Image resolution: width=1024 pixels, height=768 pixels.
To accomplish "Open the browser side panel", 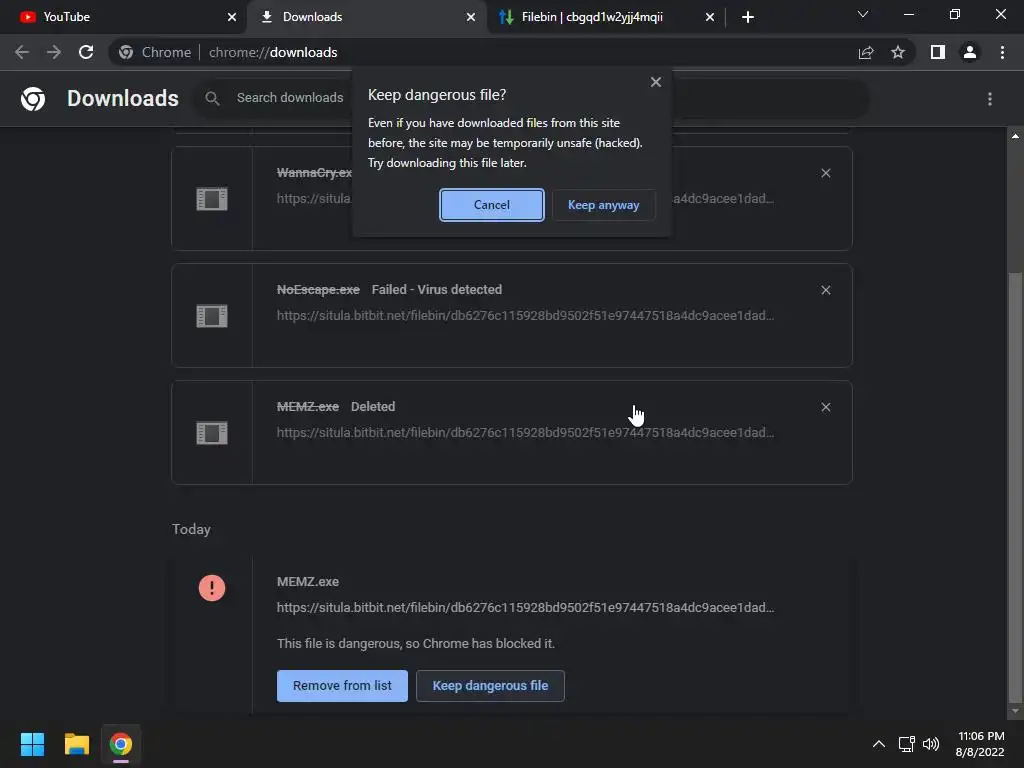I will (938, 52).
